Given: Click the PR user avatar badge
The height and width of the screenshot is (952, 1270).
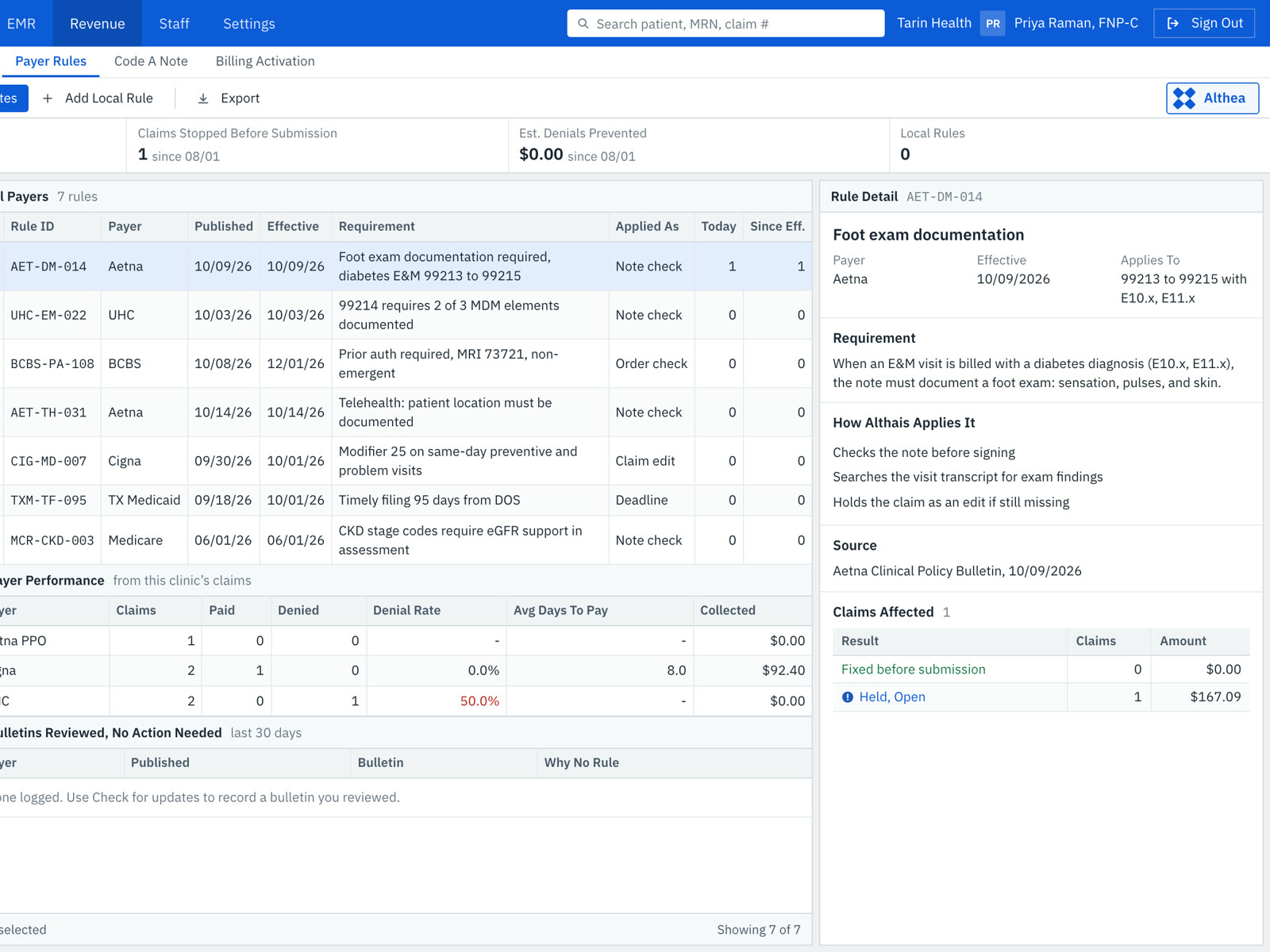Looking at the screenshot, I should [x=992, y=24].
